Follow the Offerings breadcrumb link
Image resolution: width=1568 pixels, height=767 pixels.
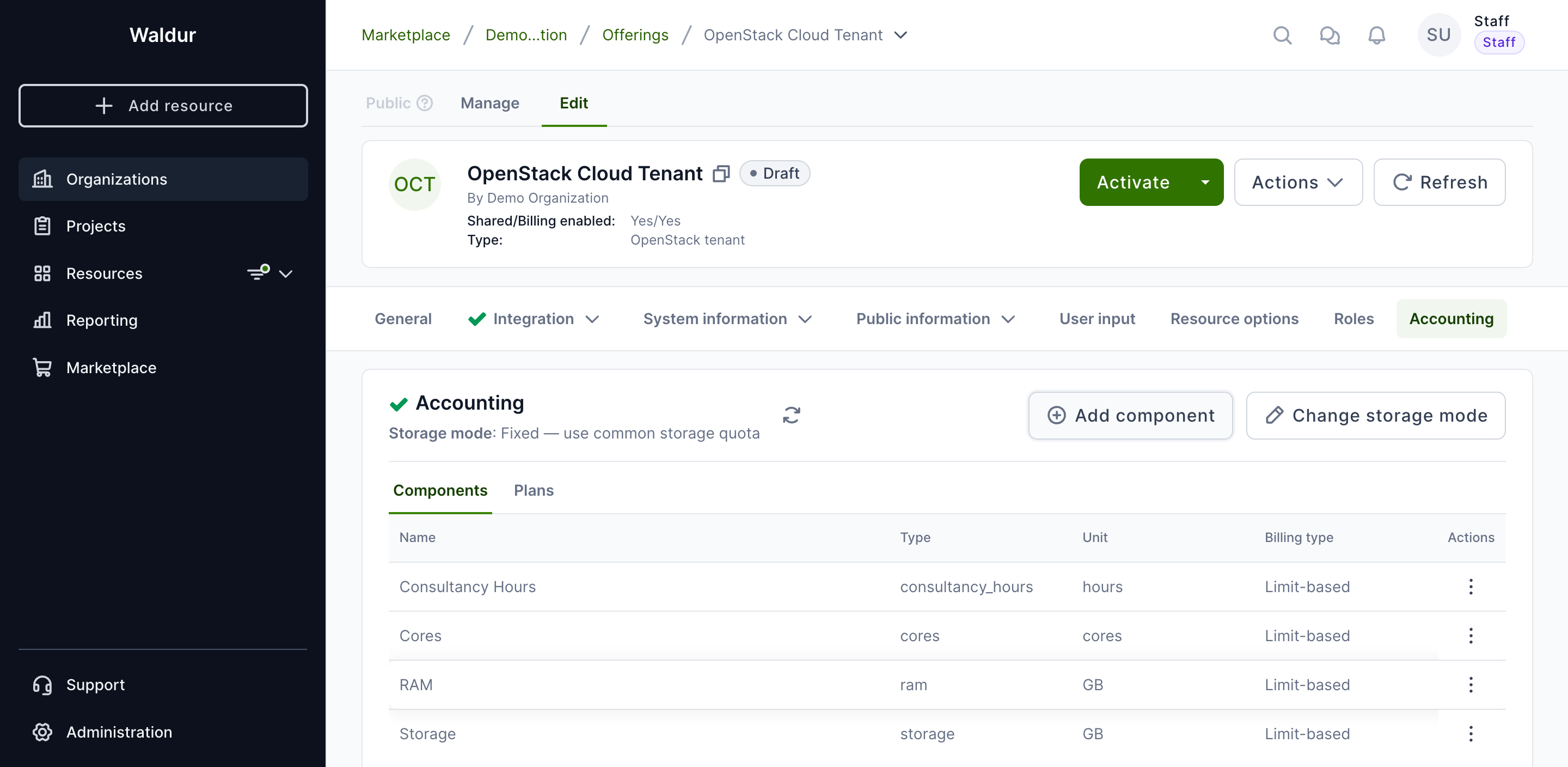coord(635,35)
